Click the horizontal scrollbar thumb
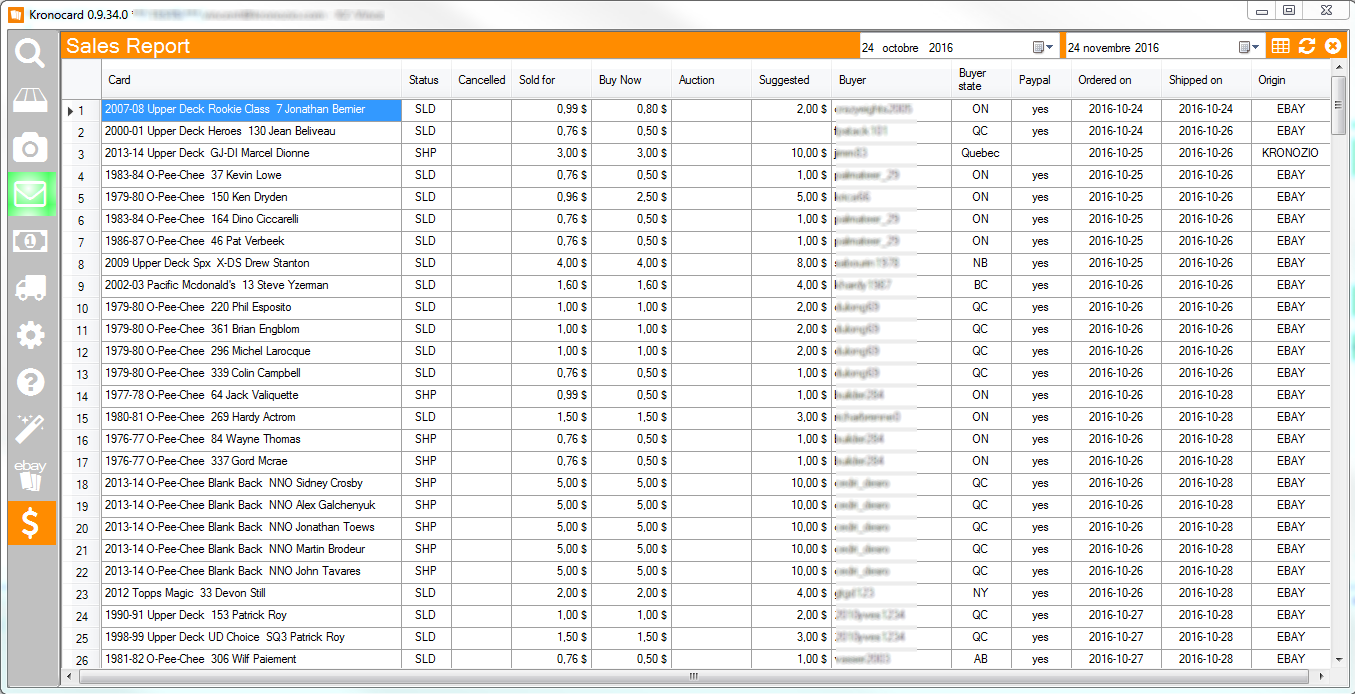 [694, 676]
